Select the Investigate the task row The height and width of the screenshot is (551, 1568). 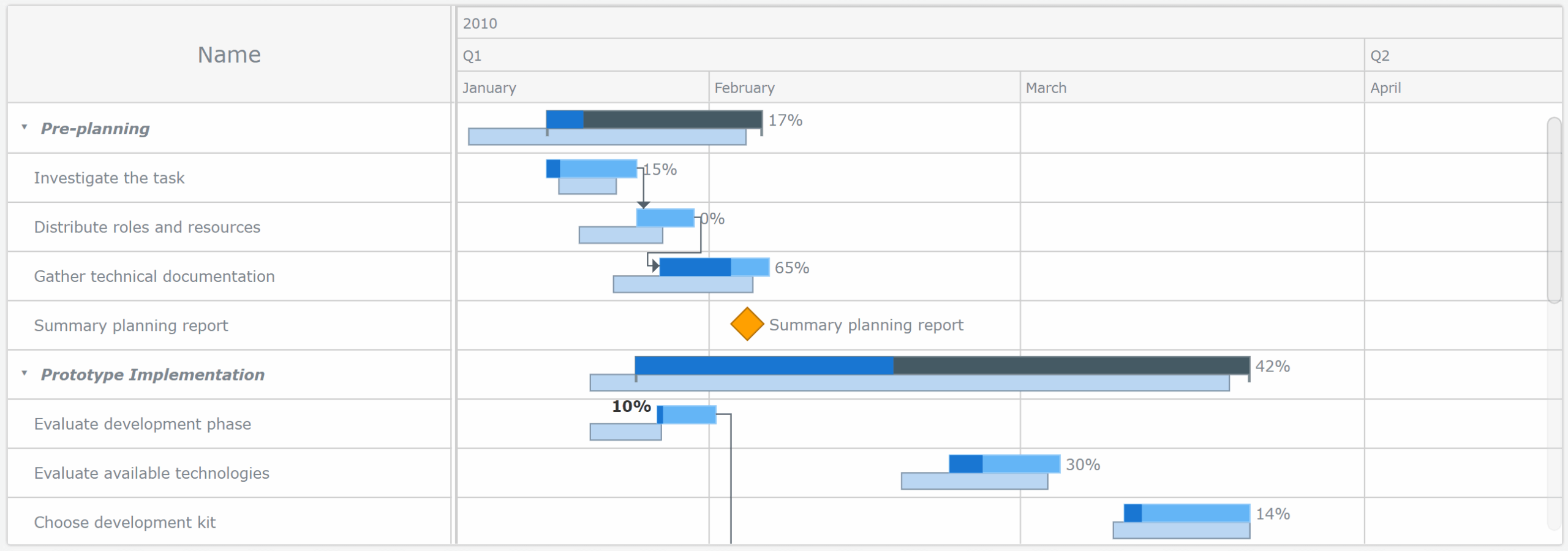[109, 178]
